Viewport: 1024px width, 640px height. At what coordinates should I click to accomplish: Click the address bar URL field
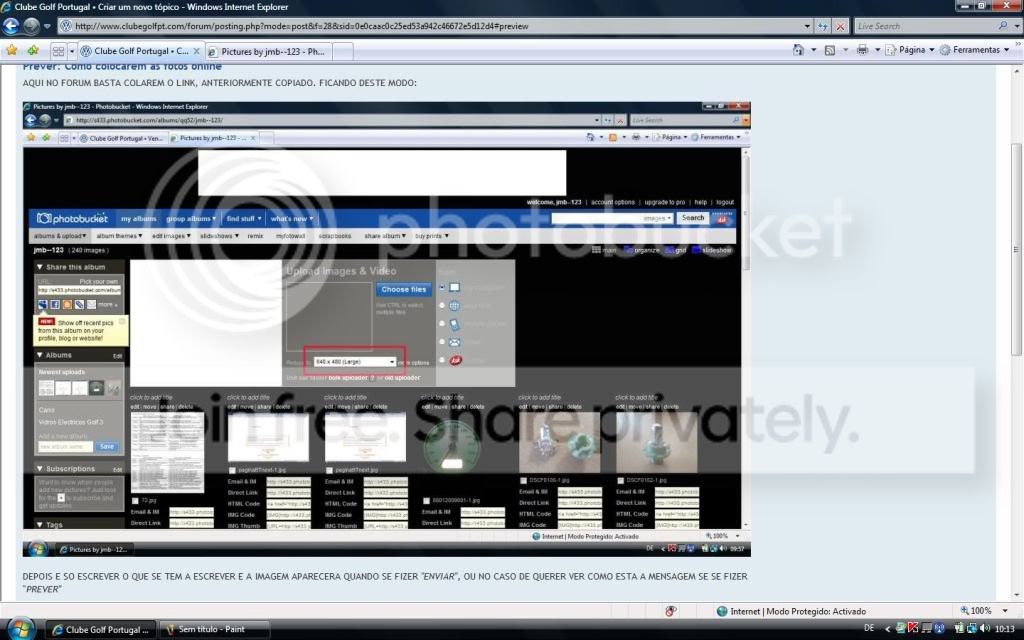click(x=430, y=26)
